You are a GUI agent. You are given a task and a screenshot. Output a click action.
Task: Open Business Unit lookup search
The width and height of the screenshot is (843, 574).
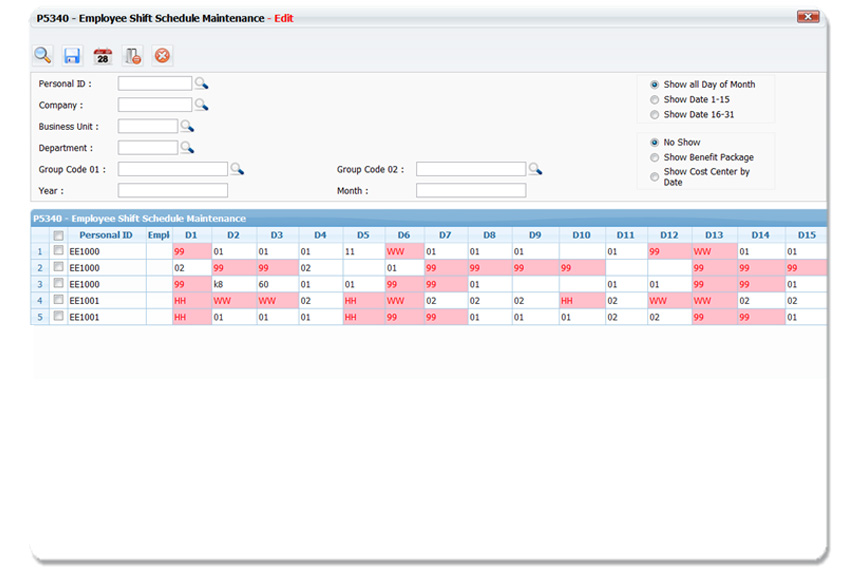187,126
